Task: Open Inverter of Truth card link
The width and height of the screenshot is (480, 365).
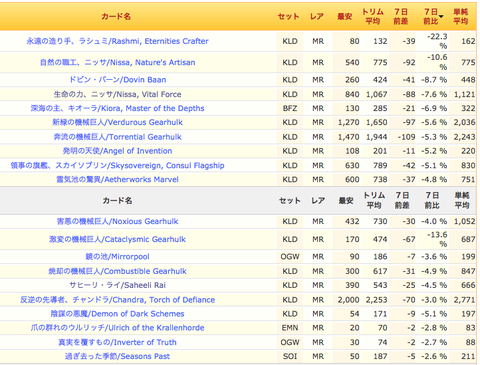Action: pyautogui.click(x=117, y=342)
